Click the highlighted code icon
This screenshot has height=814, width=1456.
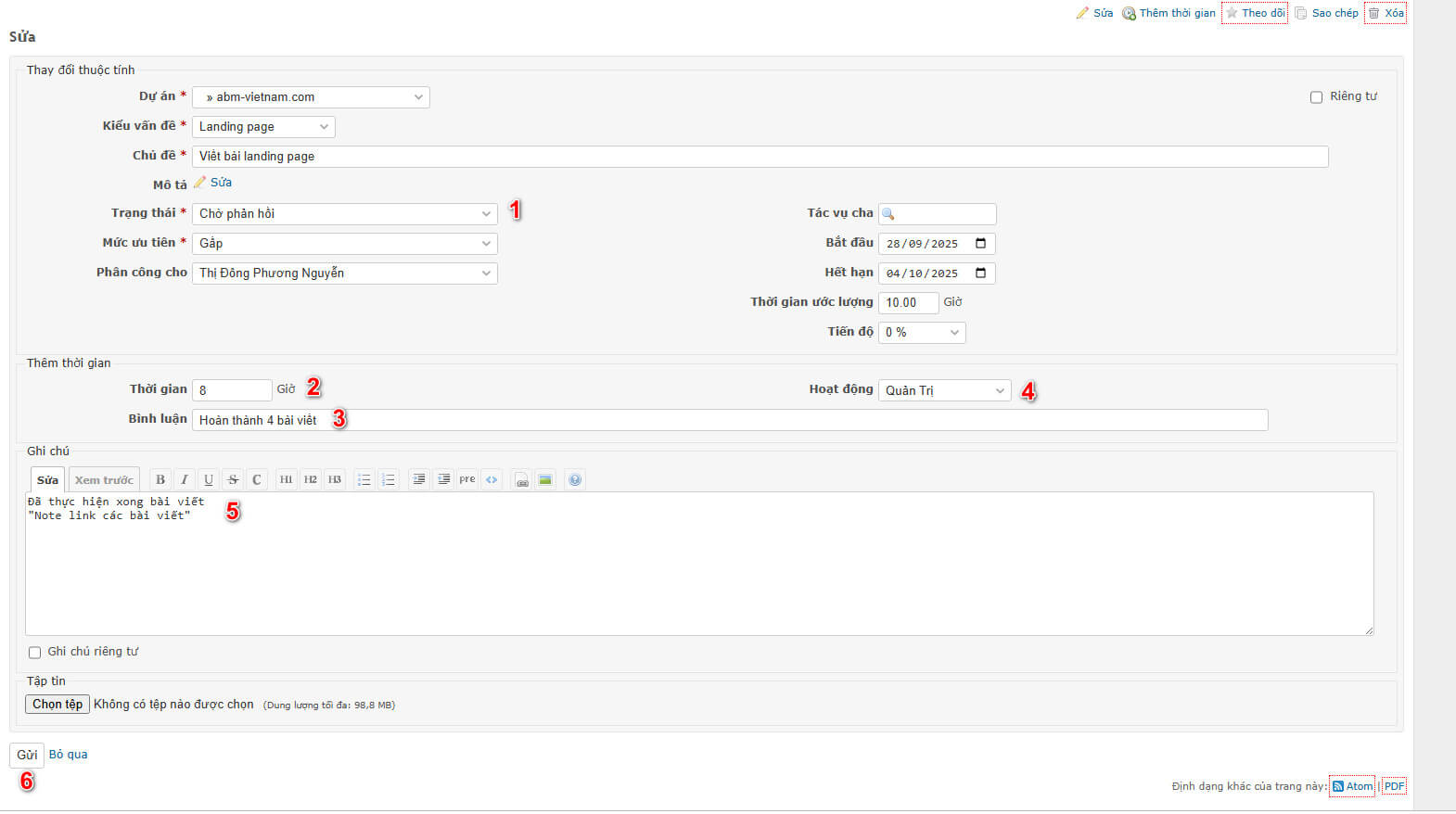492,479
